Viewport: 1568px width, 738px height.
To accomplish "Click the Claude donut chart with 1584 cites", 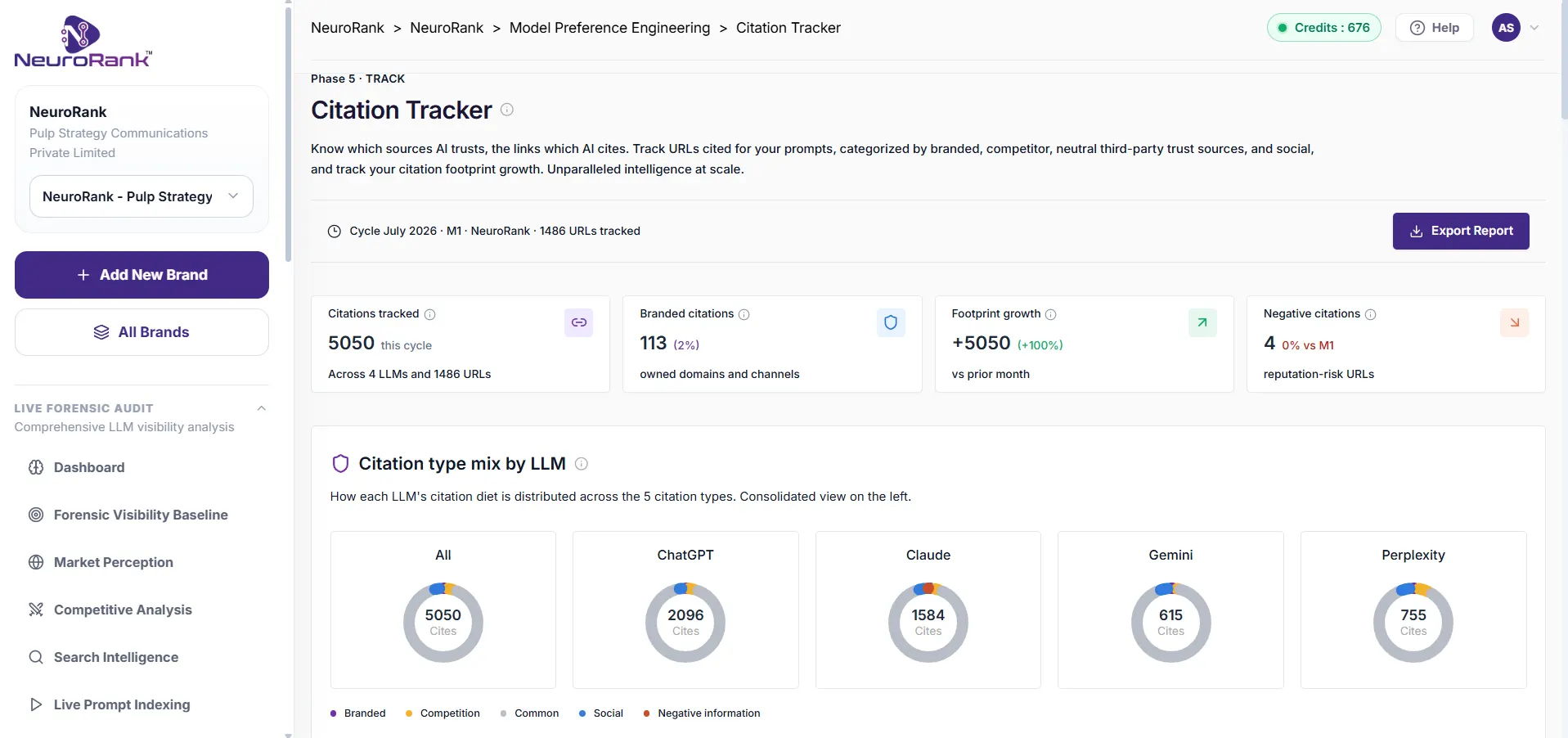I will pyautogui.click(x=928, y=623).
